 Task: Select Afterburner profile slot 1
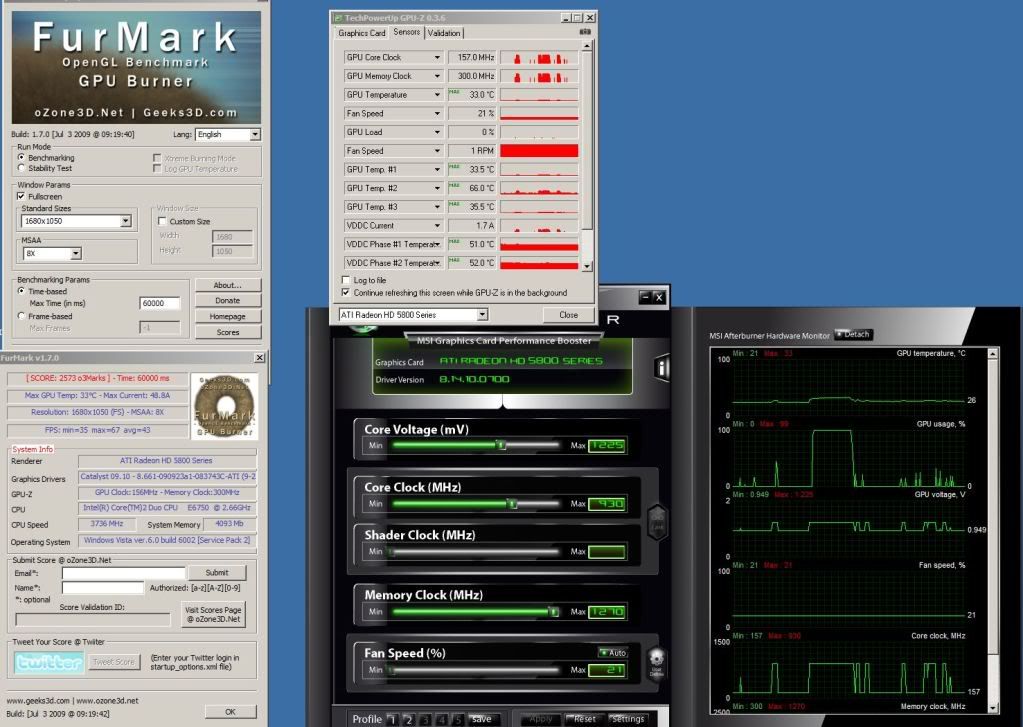click(x=392, y=719)
